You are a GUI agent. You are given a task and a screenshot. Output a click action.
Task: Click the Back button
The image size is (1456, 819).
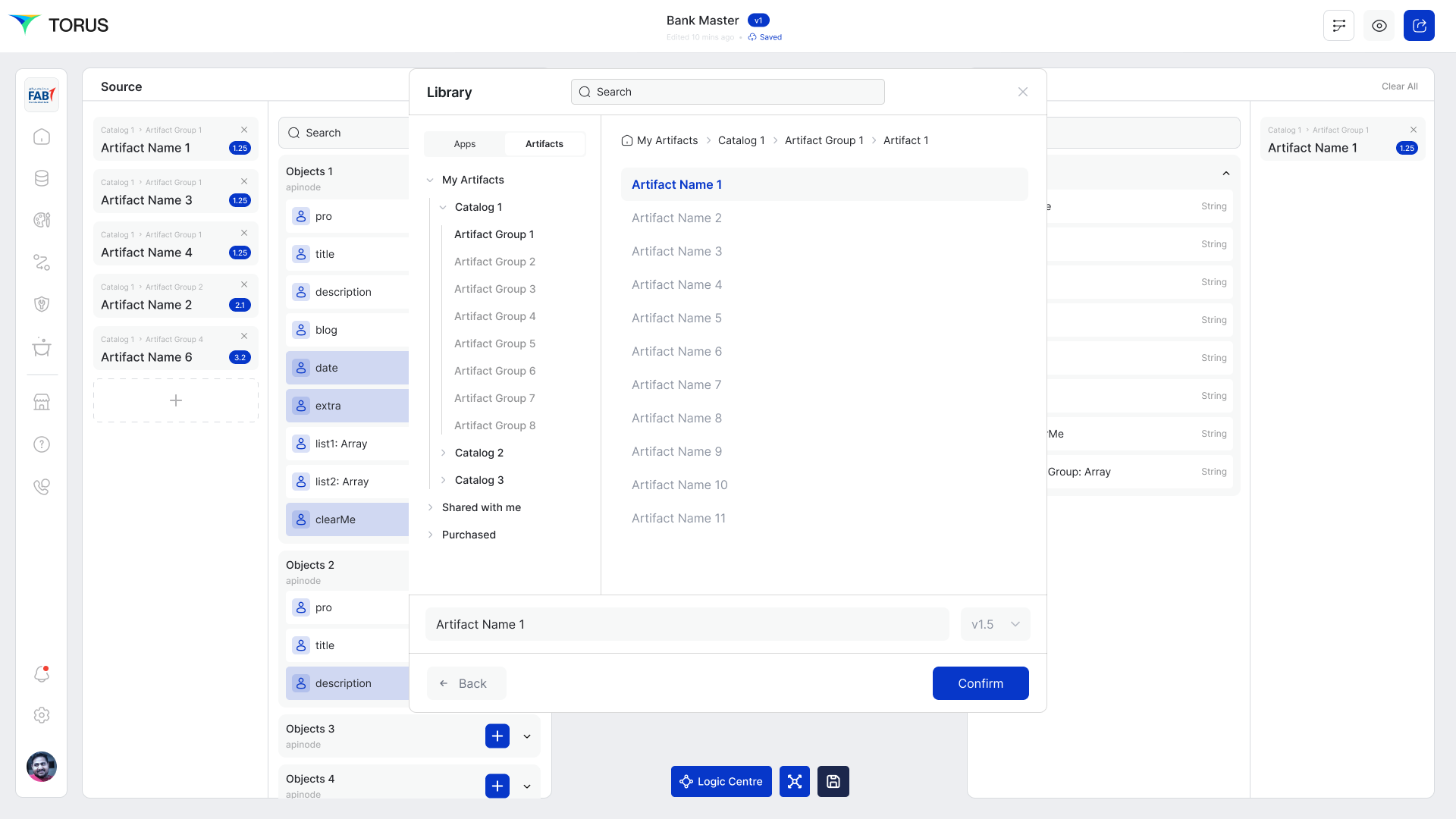pos(466,683)
